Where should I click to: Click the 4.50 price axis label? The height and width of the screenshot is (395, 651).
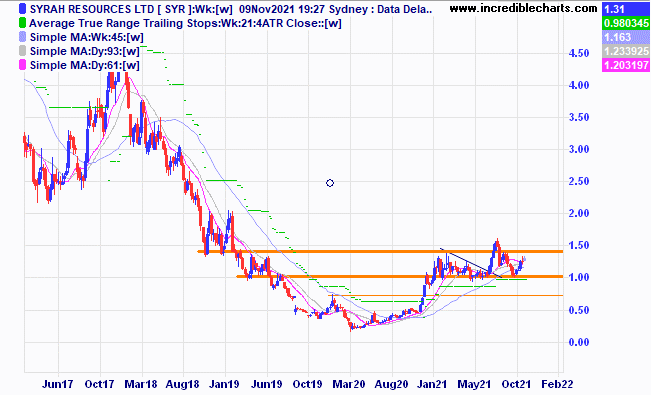(x=579, y=54)
